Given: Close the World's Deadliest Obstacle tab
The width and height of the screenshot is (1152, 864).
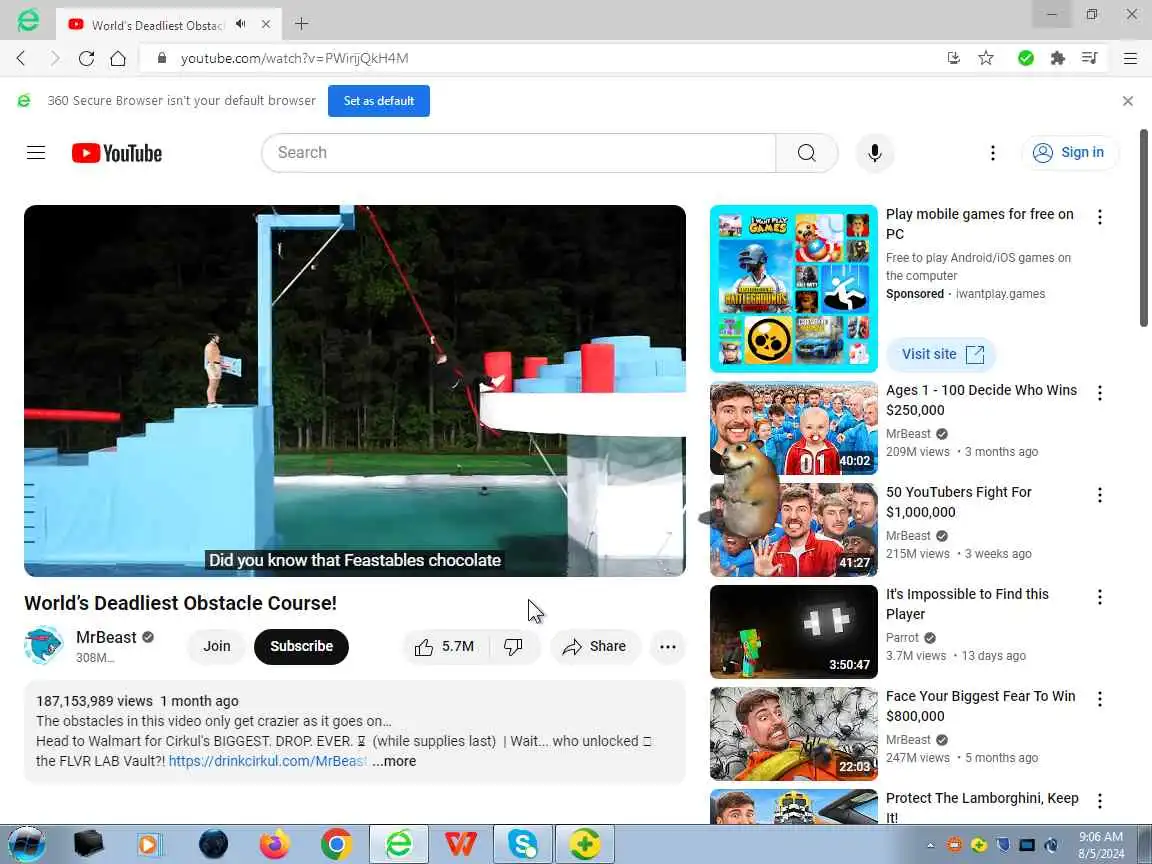Looking at the screenshot, I should pyautogui.click(x=266, y=24).
